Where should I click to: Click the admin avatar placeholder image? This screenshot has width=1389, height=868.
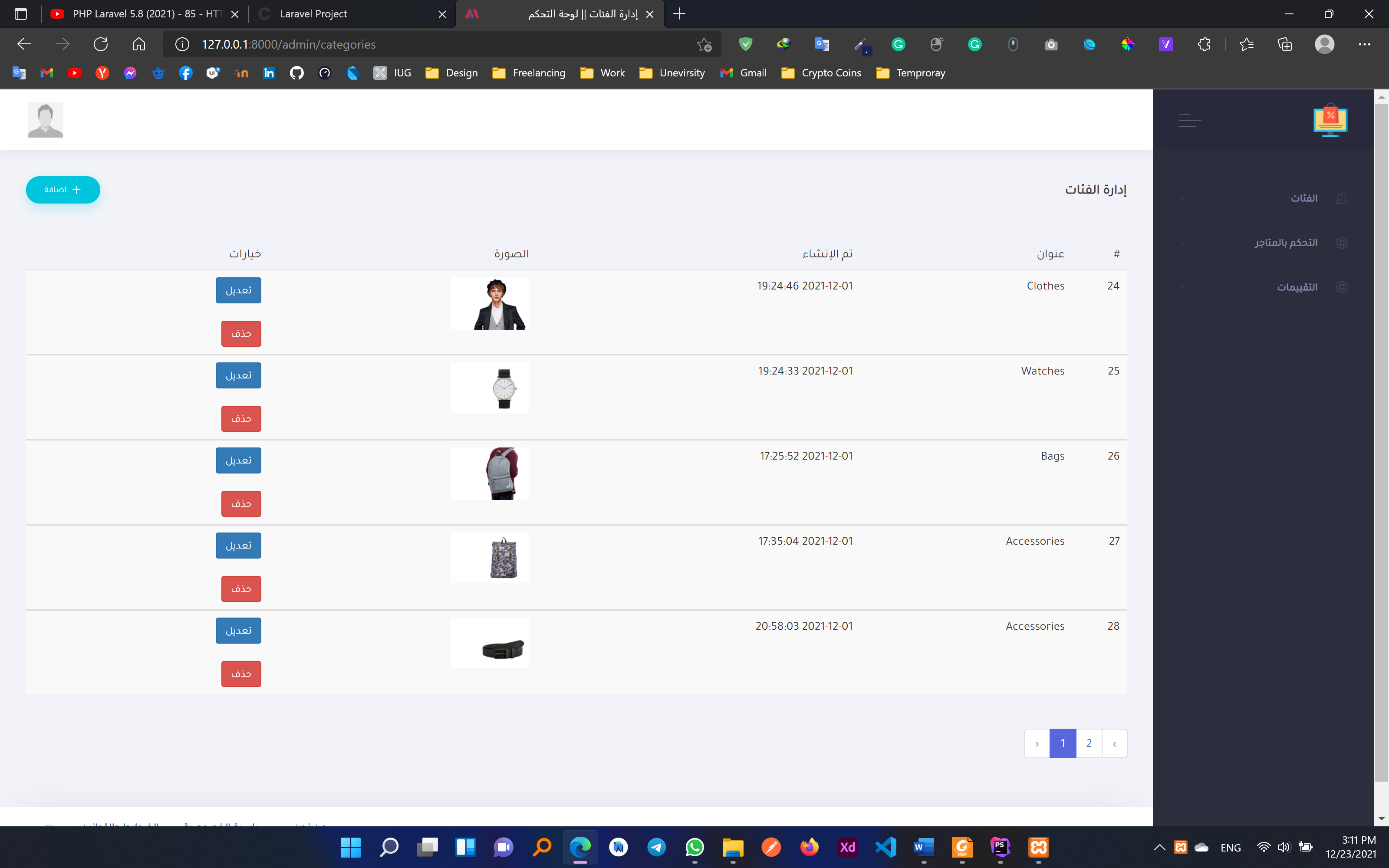pyautogui.click(x=45, y=119)
